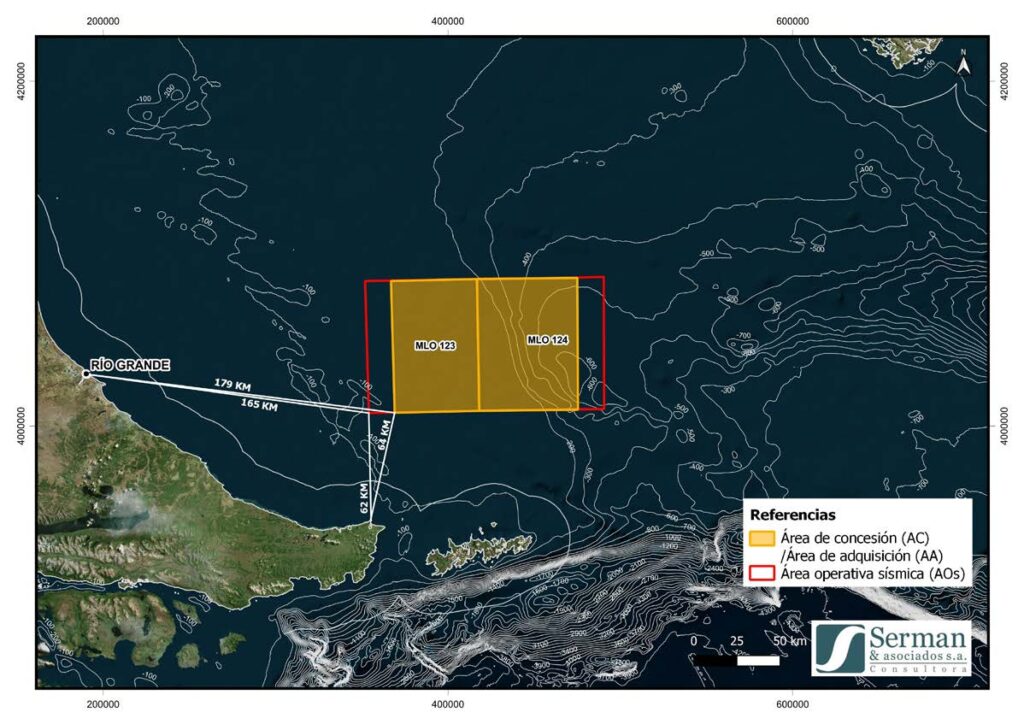Click the Río Grande city marker dot
This screenshot has height=724, width=1024.
[86, 374]
